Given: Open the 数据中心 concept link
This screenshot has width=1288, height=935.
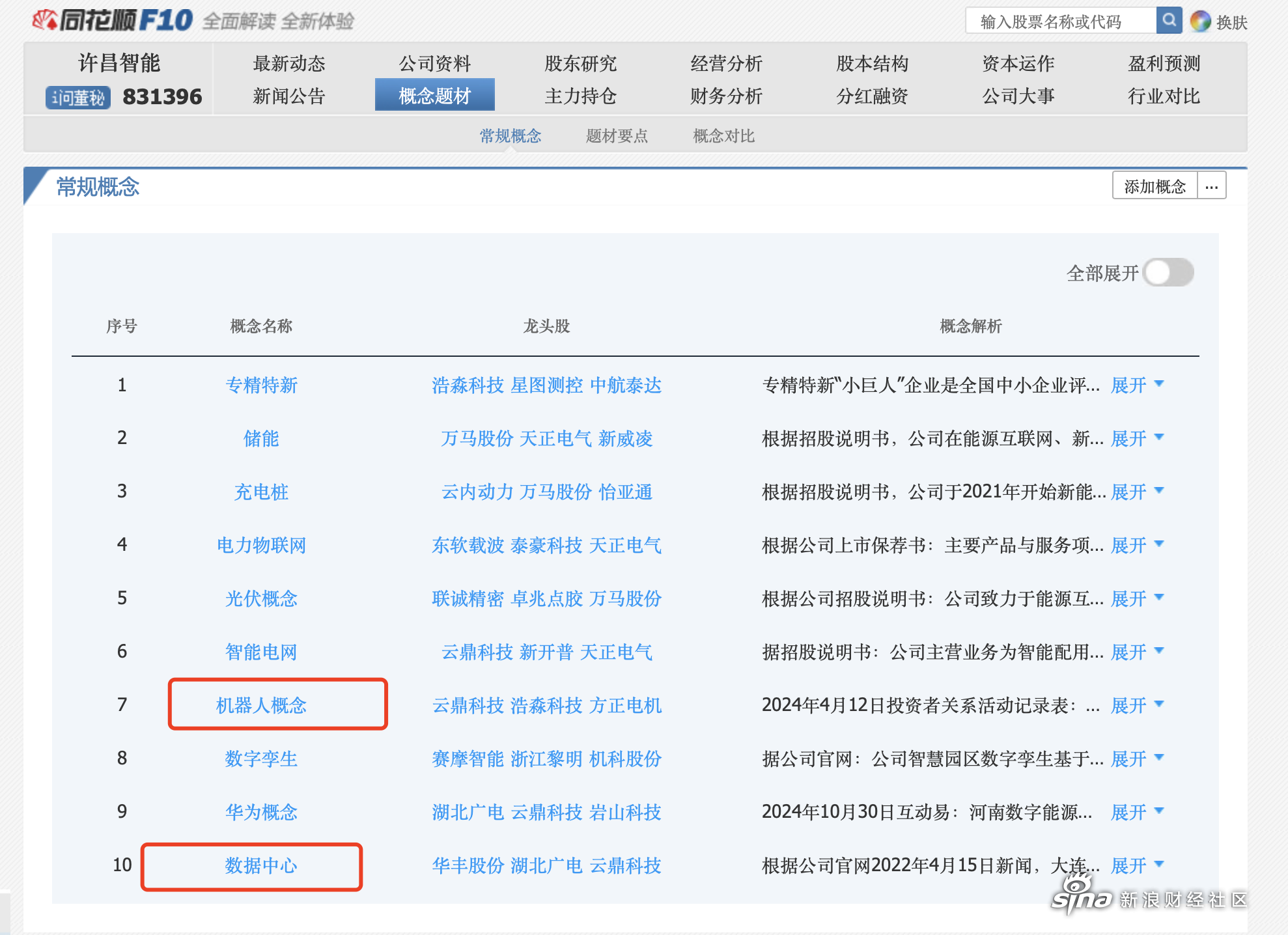Looking at the screenshot, I should pyautogui.click(x=262, y=866).
